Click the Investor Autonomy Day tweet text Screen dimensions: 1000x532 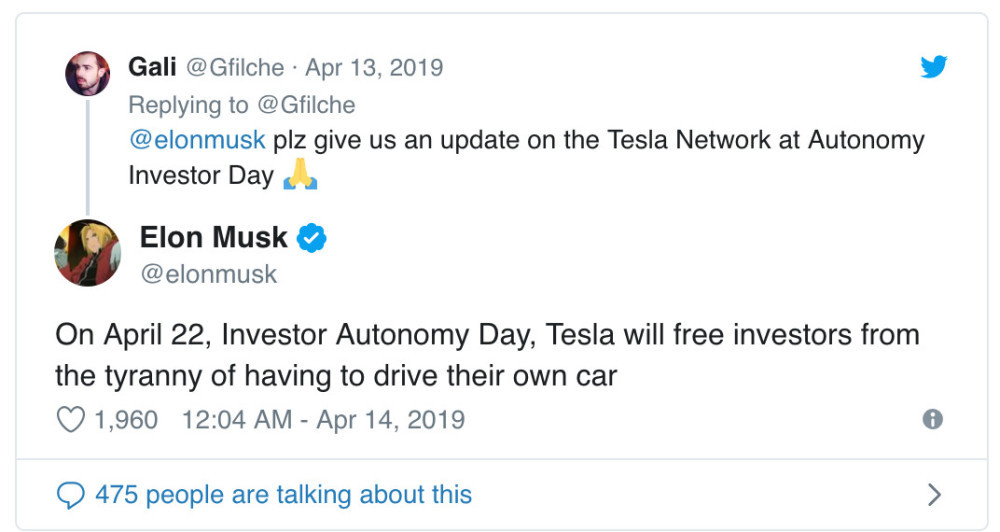[487, 355]
